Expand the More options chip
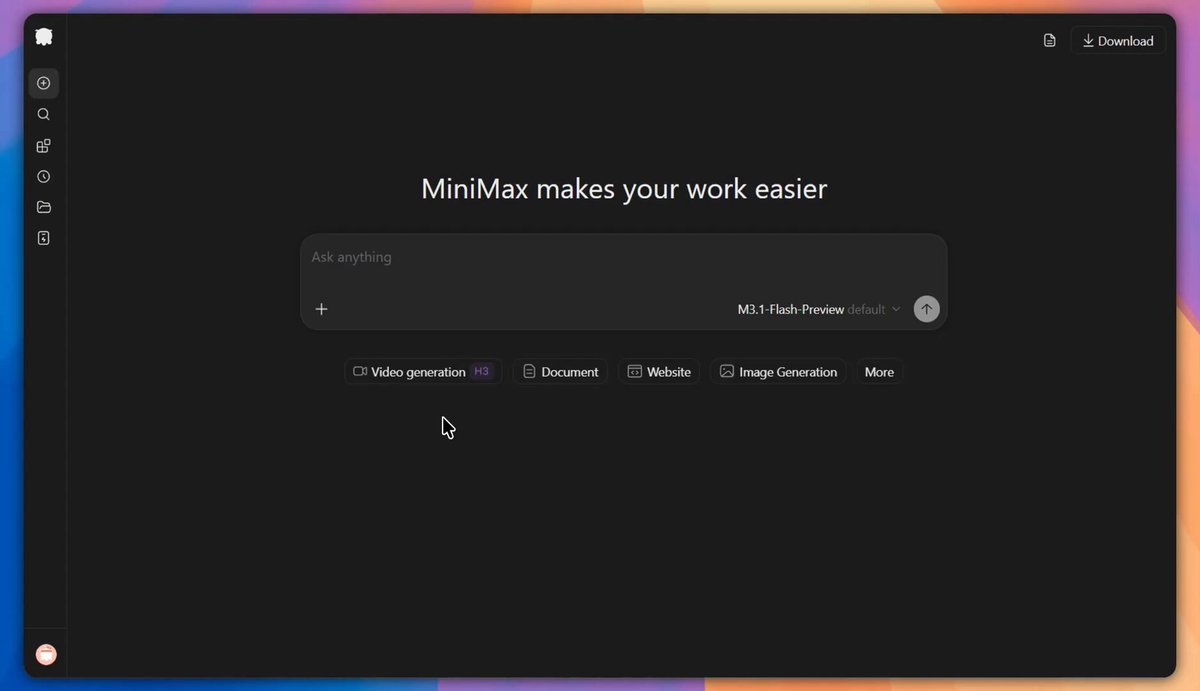The image size is (1200, 691). pyautogui.click(x=879, y=372)
